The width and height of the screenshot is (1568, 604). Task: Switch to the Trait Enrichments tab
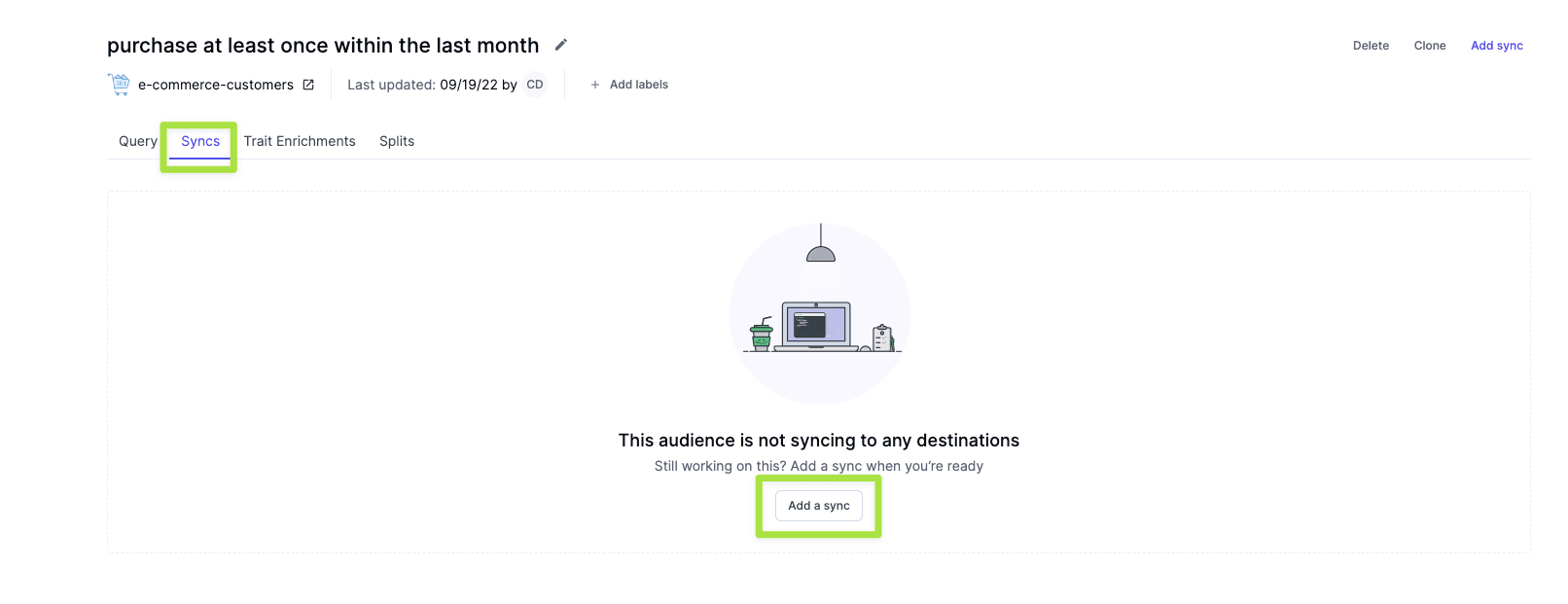tap(300, 141)
